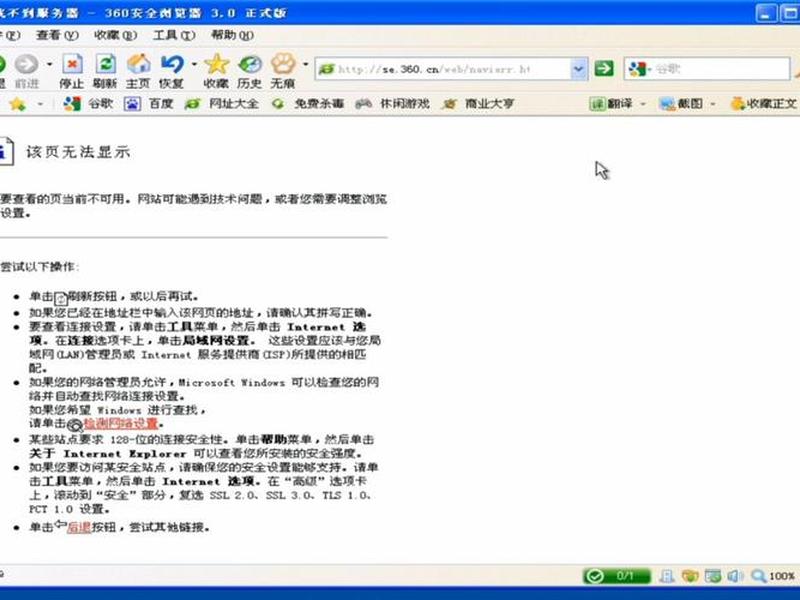The width and height of the screenshot is (800, 600).
Task: Expand the 截图 dropdown arrow
Action: [713, 104]
